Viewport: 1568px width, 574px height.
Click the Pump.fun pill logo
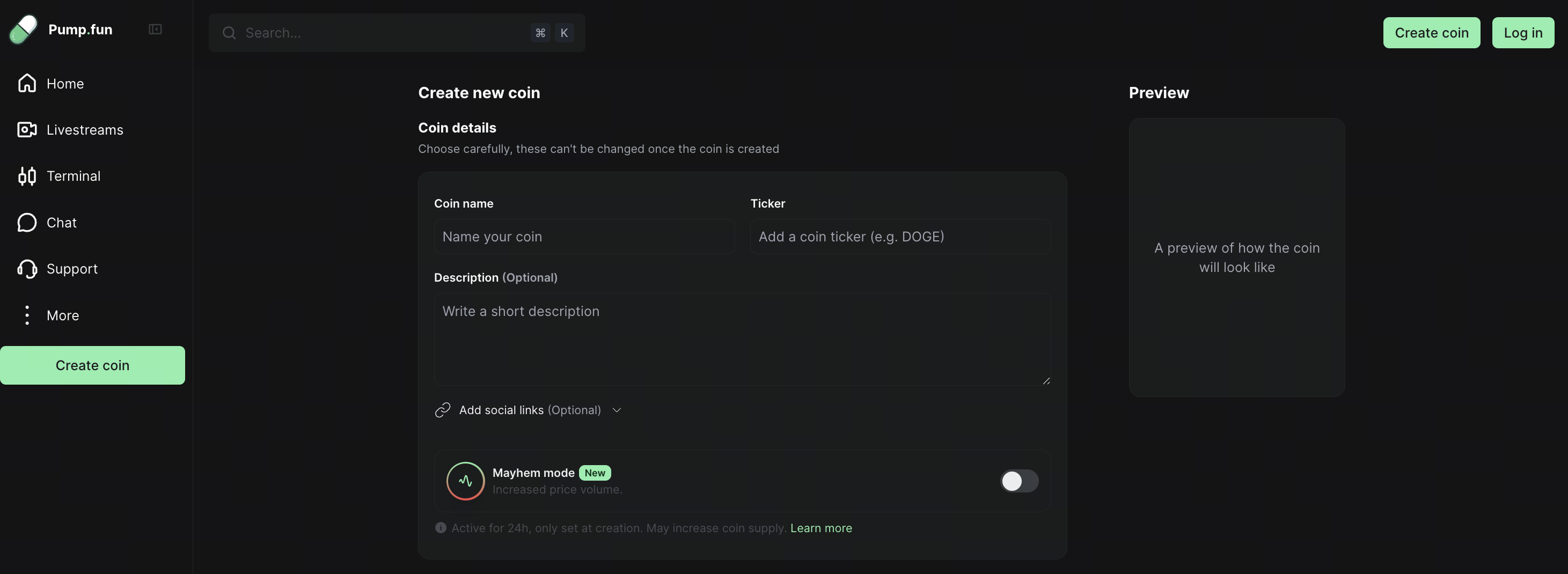23,28
